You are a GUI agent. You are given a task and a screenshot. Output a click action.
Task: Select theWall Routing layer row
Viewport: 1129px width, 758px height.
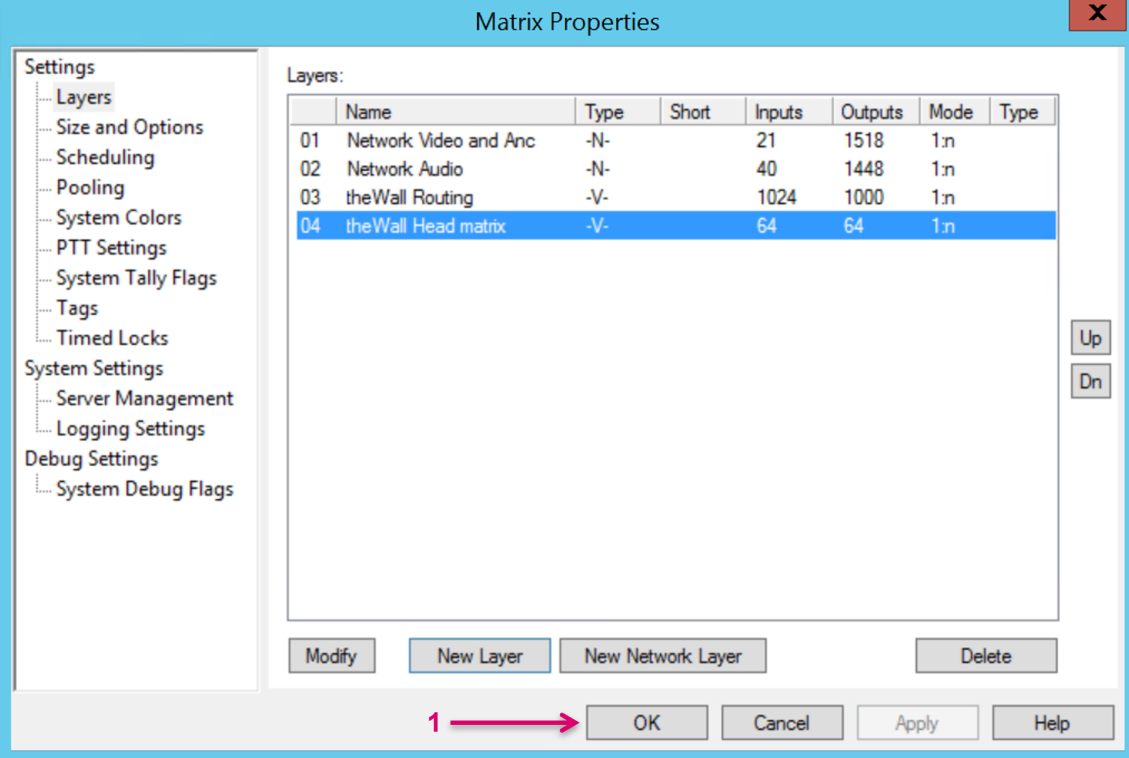(x=410, y=197)
